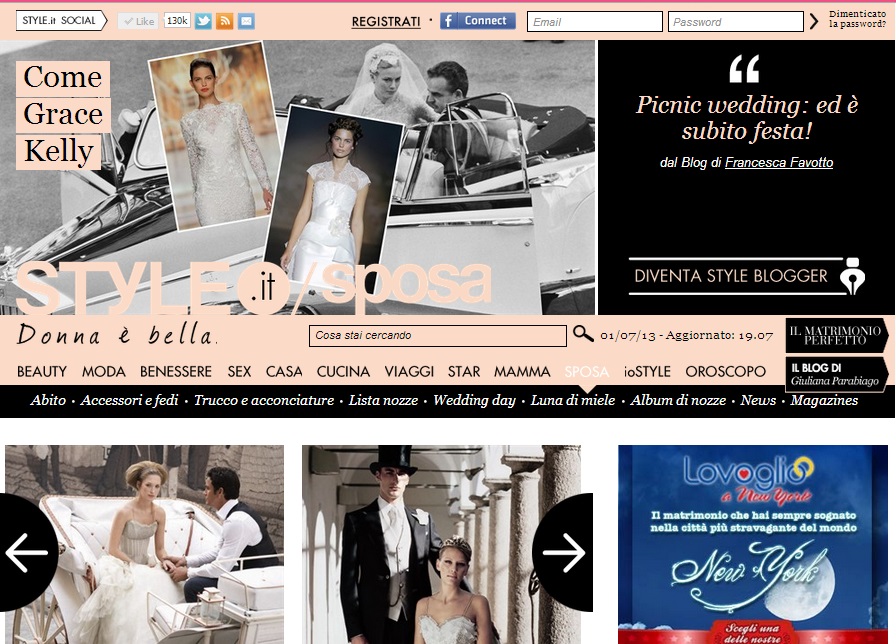Advance carousel with right arrow
This screenshot has width=896, height=644.
(x=563, y=551)
